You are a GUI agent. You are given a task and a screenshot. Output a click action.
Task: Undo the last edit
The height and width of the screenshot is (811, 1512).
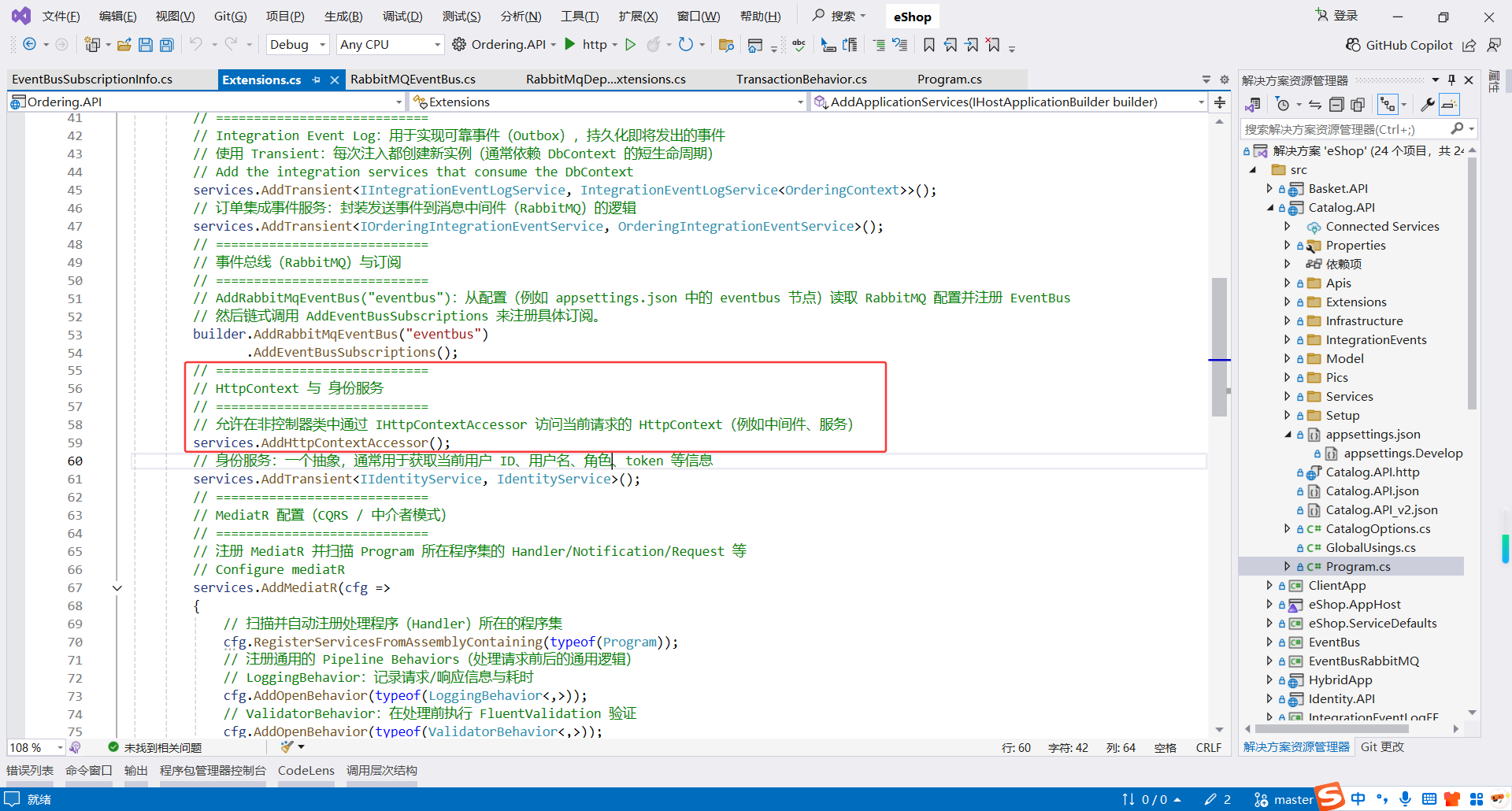click(x=197, y=44)
